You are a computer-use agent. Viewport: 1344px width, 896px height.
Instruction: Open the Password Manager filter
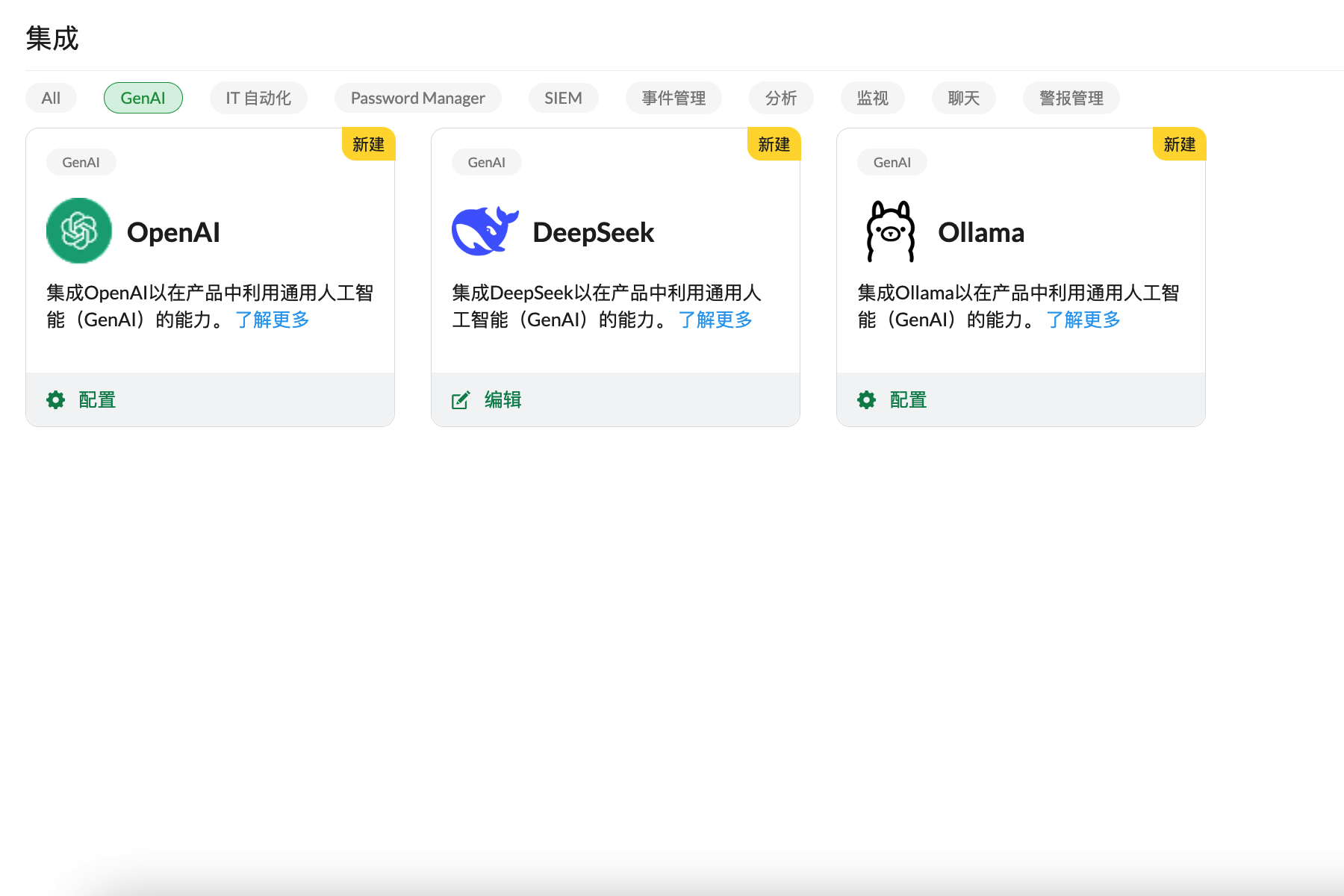click(418, 98)
